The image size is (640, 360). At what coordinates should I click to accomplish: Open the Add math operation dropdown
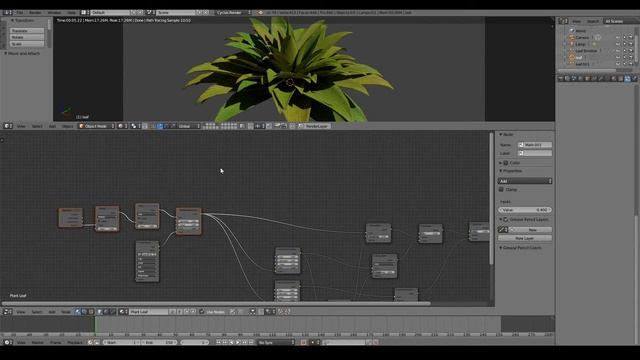coord(525,181)
